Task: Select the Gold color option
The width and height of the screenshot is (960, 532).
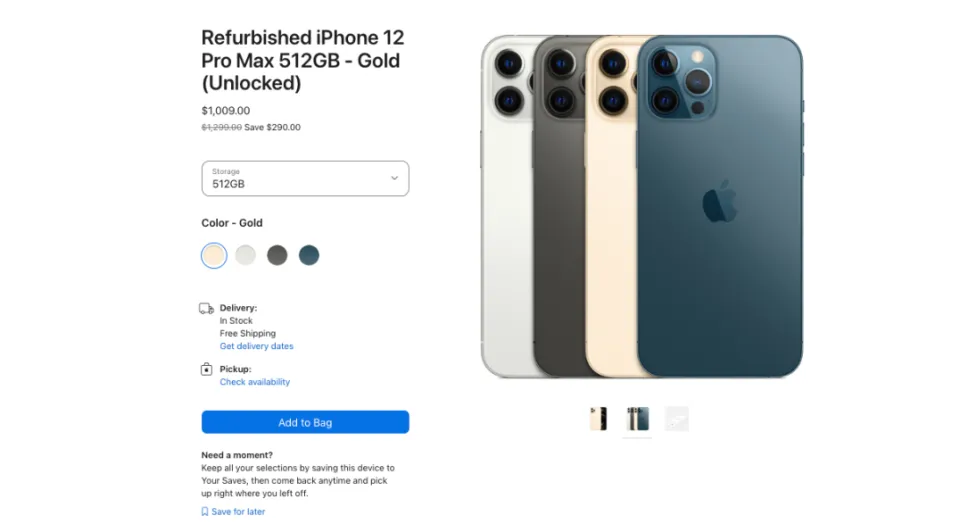Action: [x=214, y=255]
